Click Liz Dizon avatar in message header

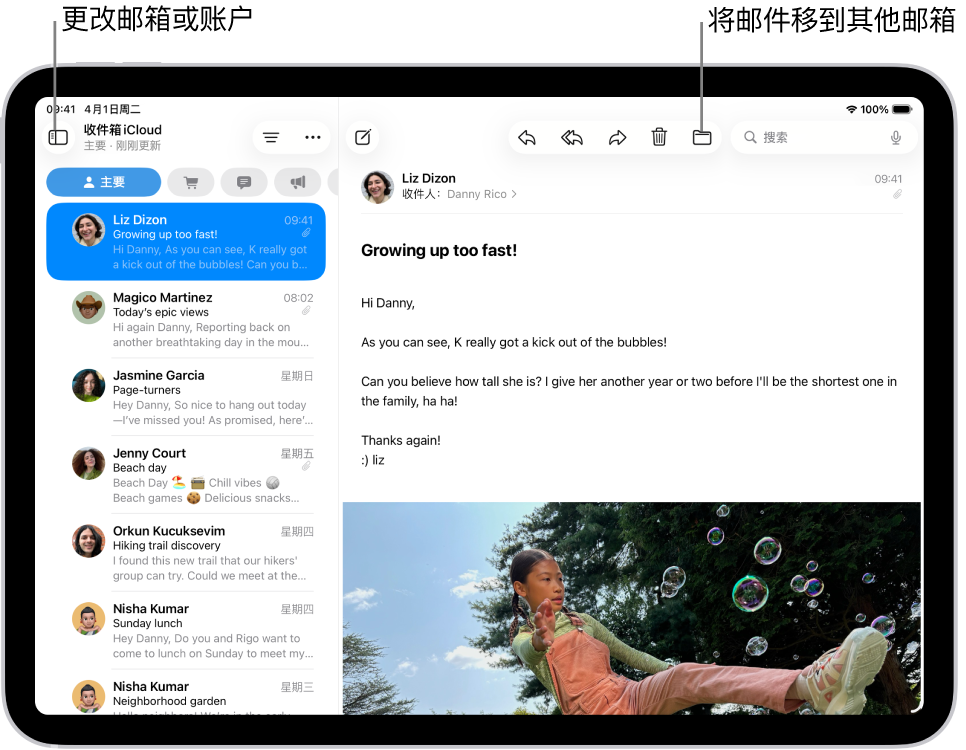pyautogui.click(x=377, y=187)
